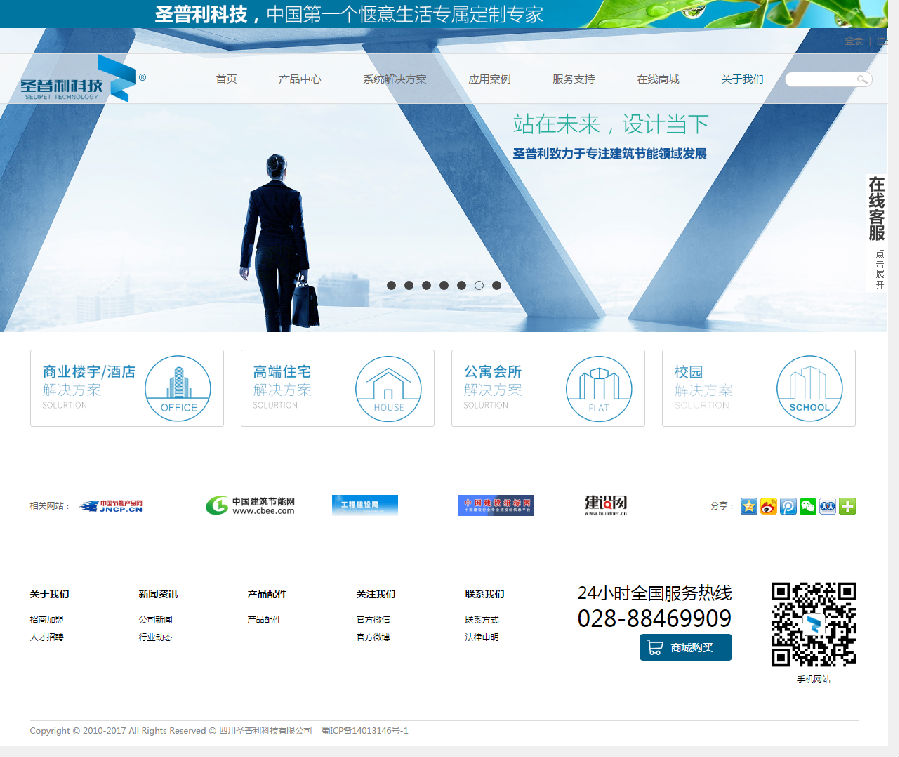Click into the header search field
The height and width of the screenshot is (757, 899).
pos(820,79)
